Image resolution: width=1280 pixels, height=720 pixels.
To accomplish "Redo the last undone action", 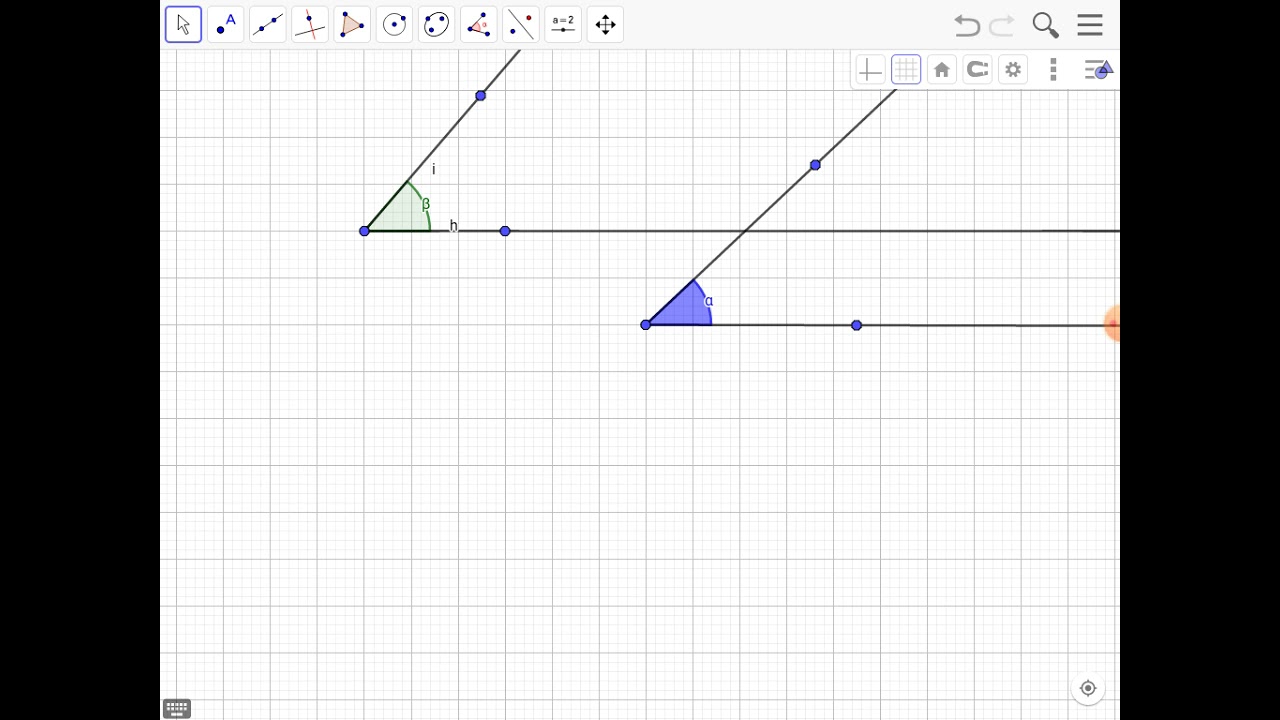I will (1002, 25).
